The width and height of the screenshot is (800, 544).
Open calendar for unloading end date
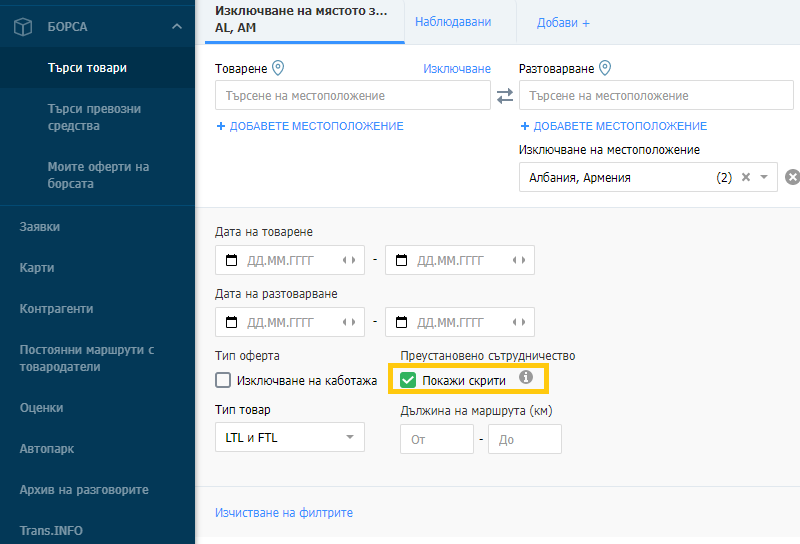(402, 322)
